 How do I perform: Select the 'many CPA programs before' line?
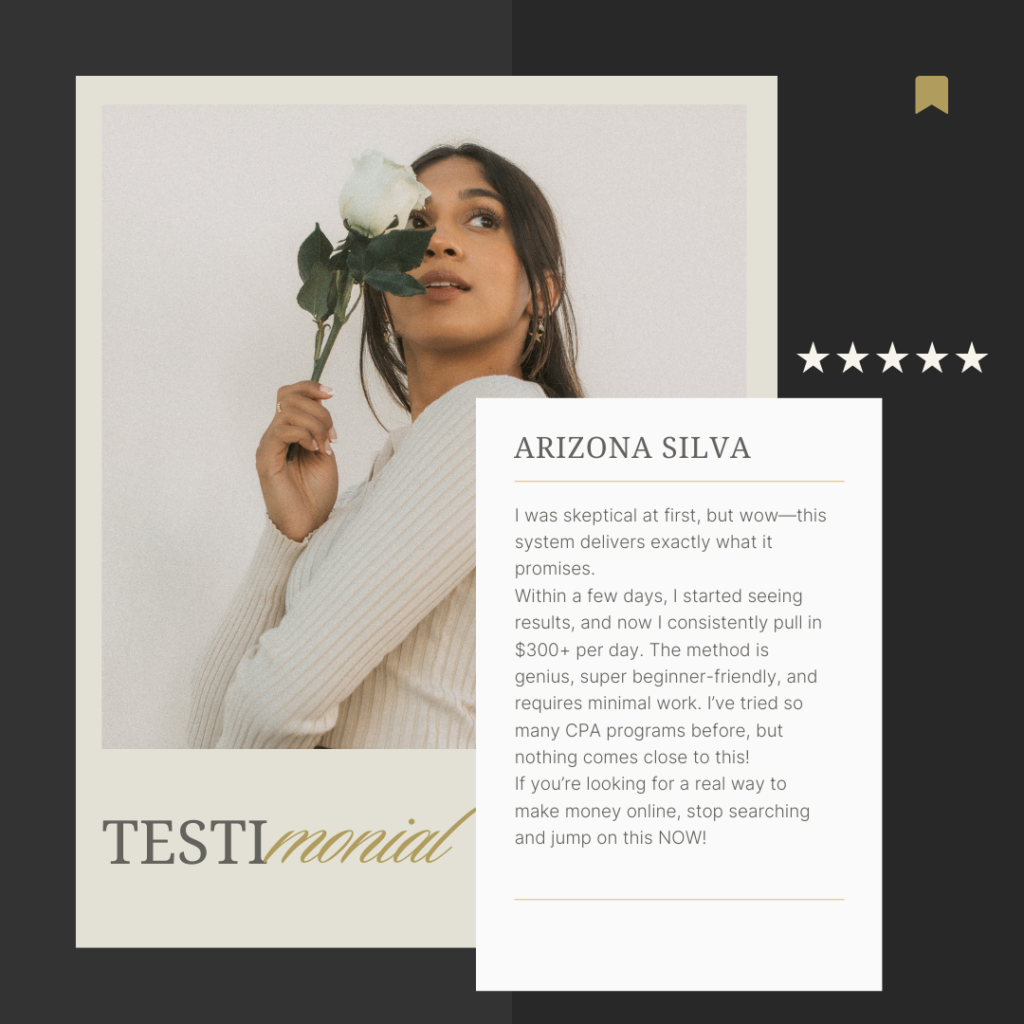coord(648,730)
